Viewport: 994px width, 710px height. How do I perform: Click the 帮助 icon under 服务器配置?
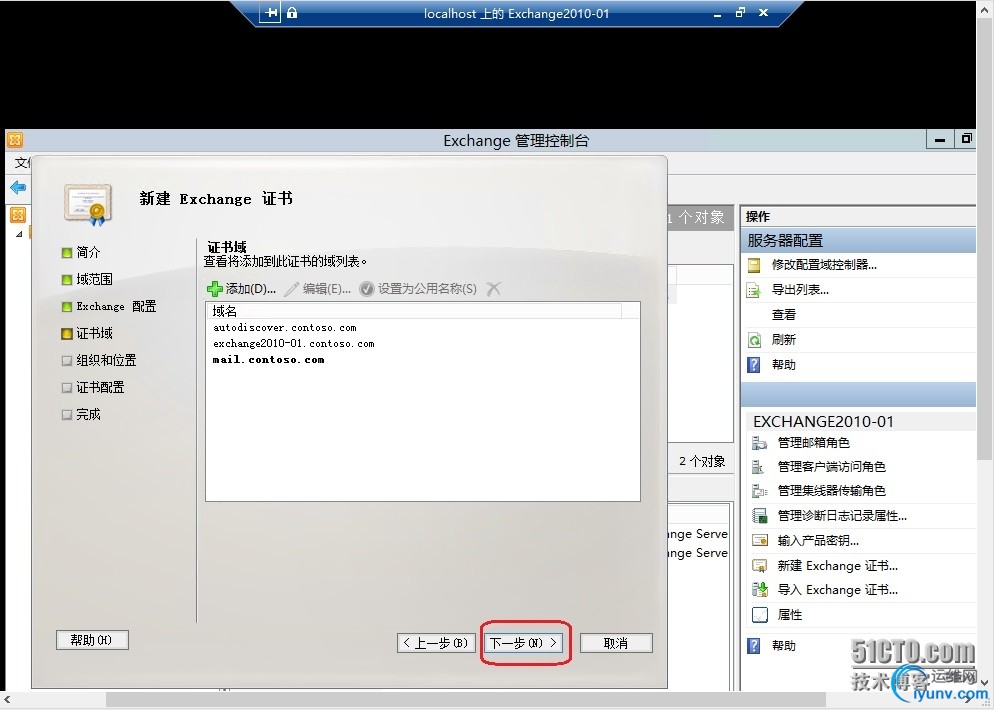pos(754,365)
